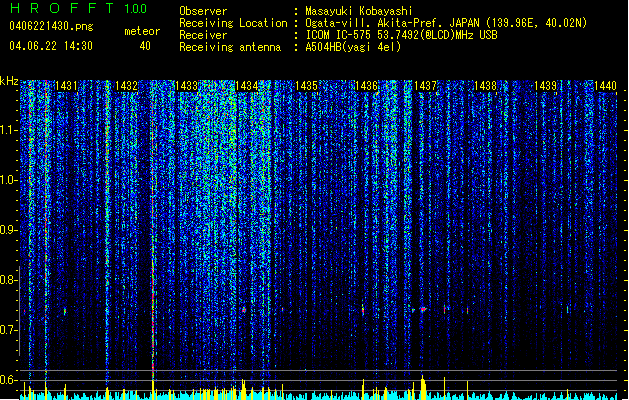629x400 pixels.
Task: Click the 0.7 kHz axis tick label
Action: coord(9,330)
